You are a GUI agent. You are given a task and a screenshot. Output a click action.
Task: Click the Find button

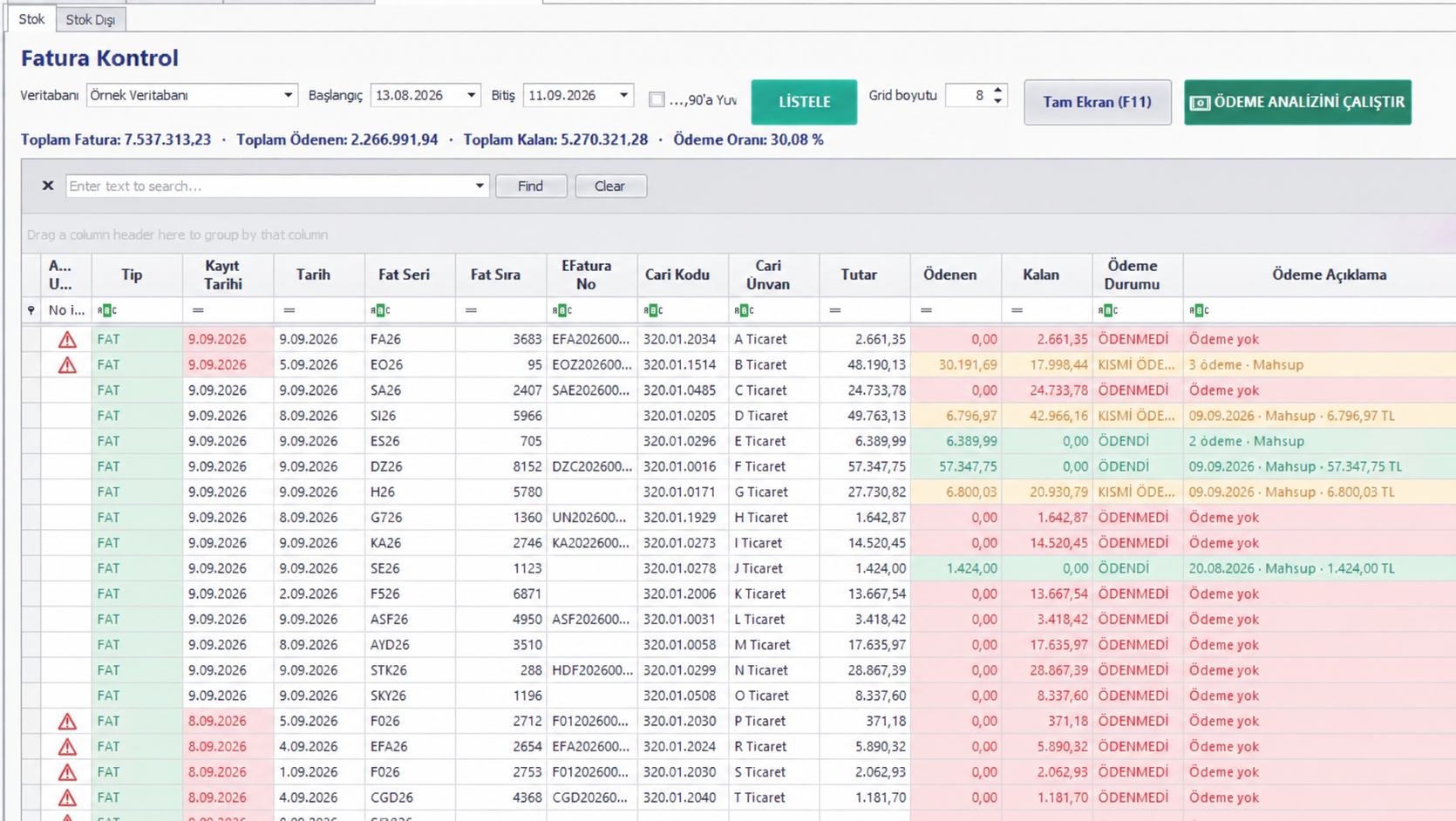(x=531, y=186)
